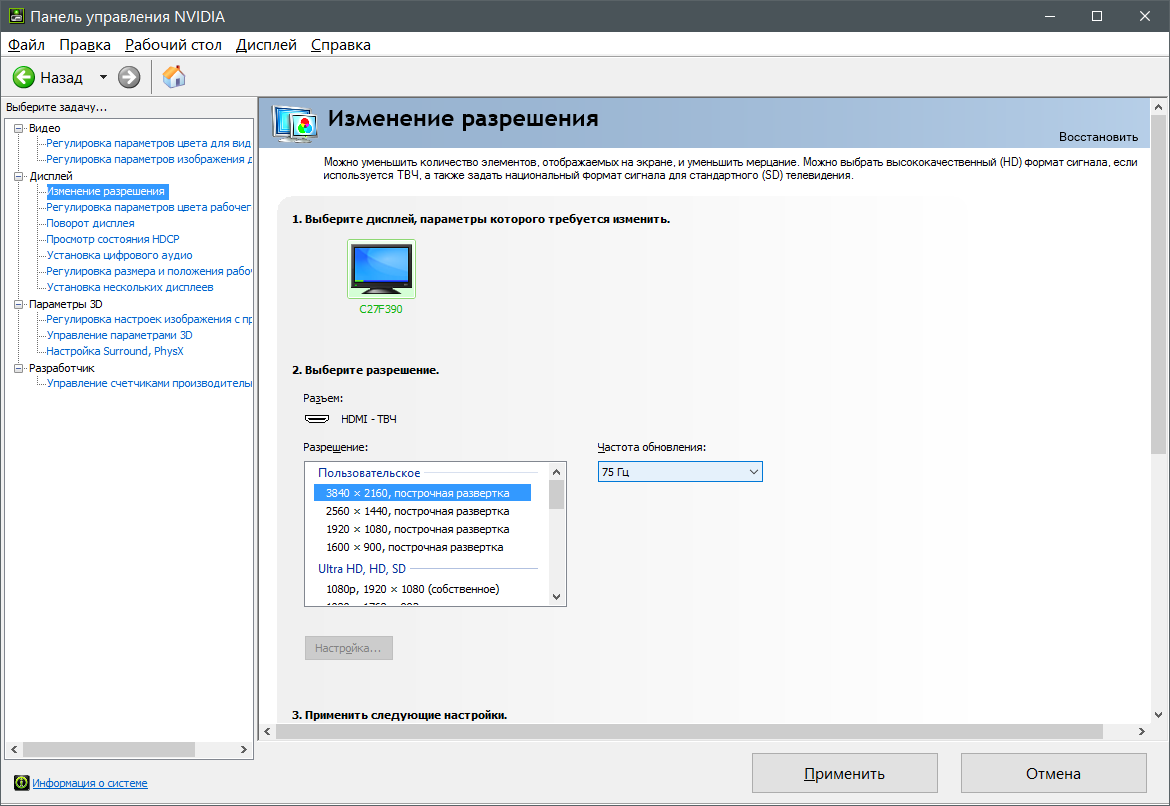Open Настройка Surround, PhysX
This screenshot has height=806, width=1170.
pyautogui.click(x=115, y=351)
